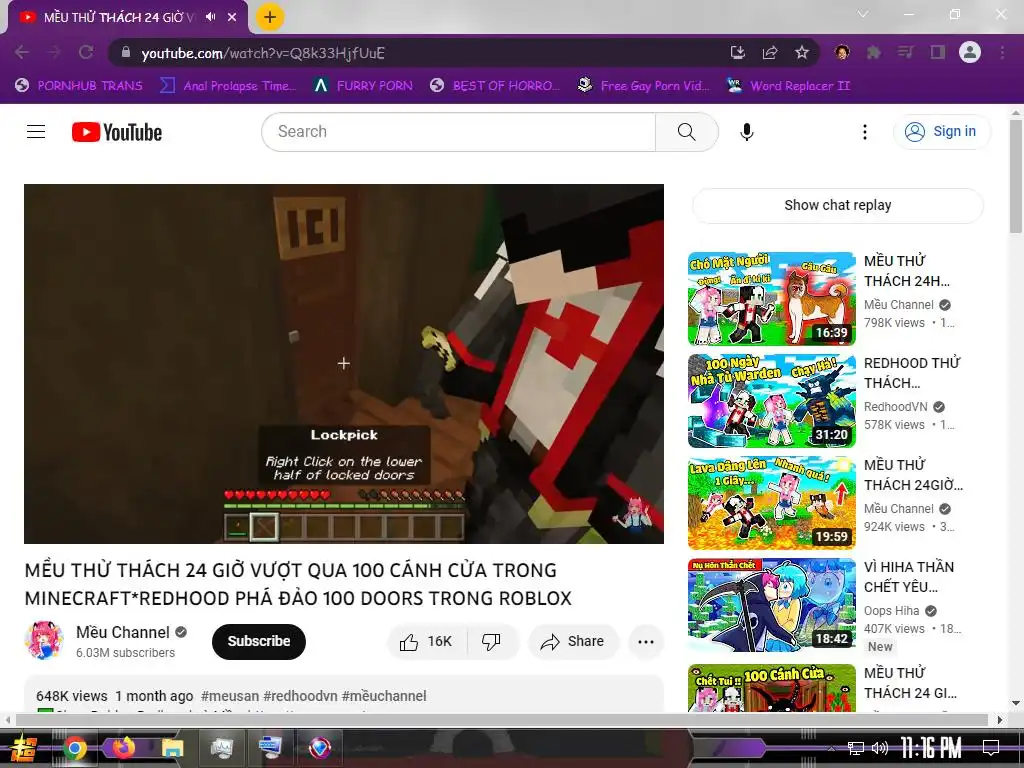Open thumbnail of 31:20 video

tap(771, 401)
